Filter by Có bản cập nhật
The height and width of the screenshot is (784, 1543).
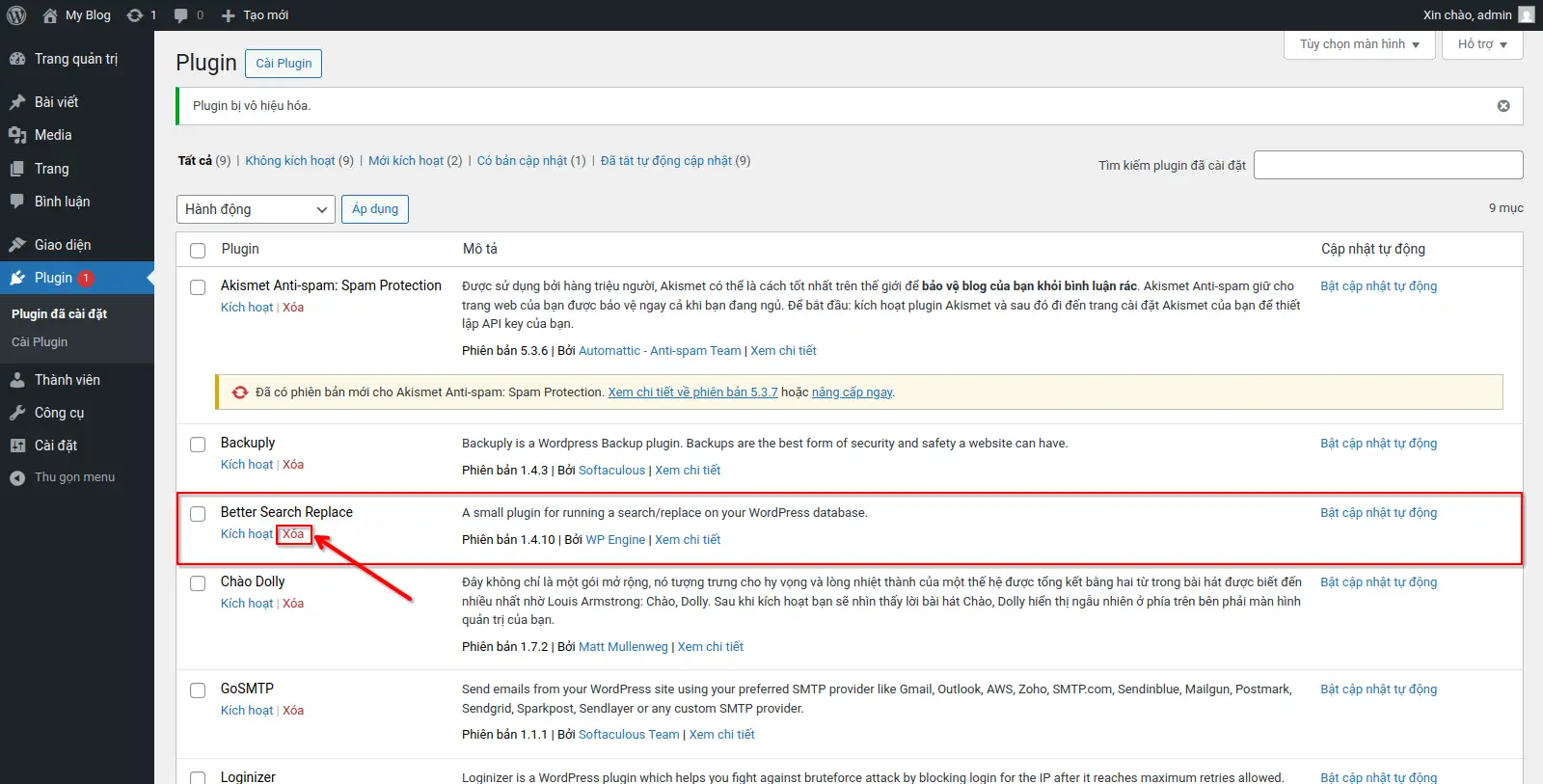(x=522, y=161)
